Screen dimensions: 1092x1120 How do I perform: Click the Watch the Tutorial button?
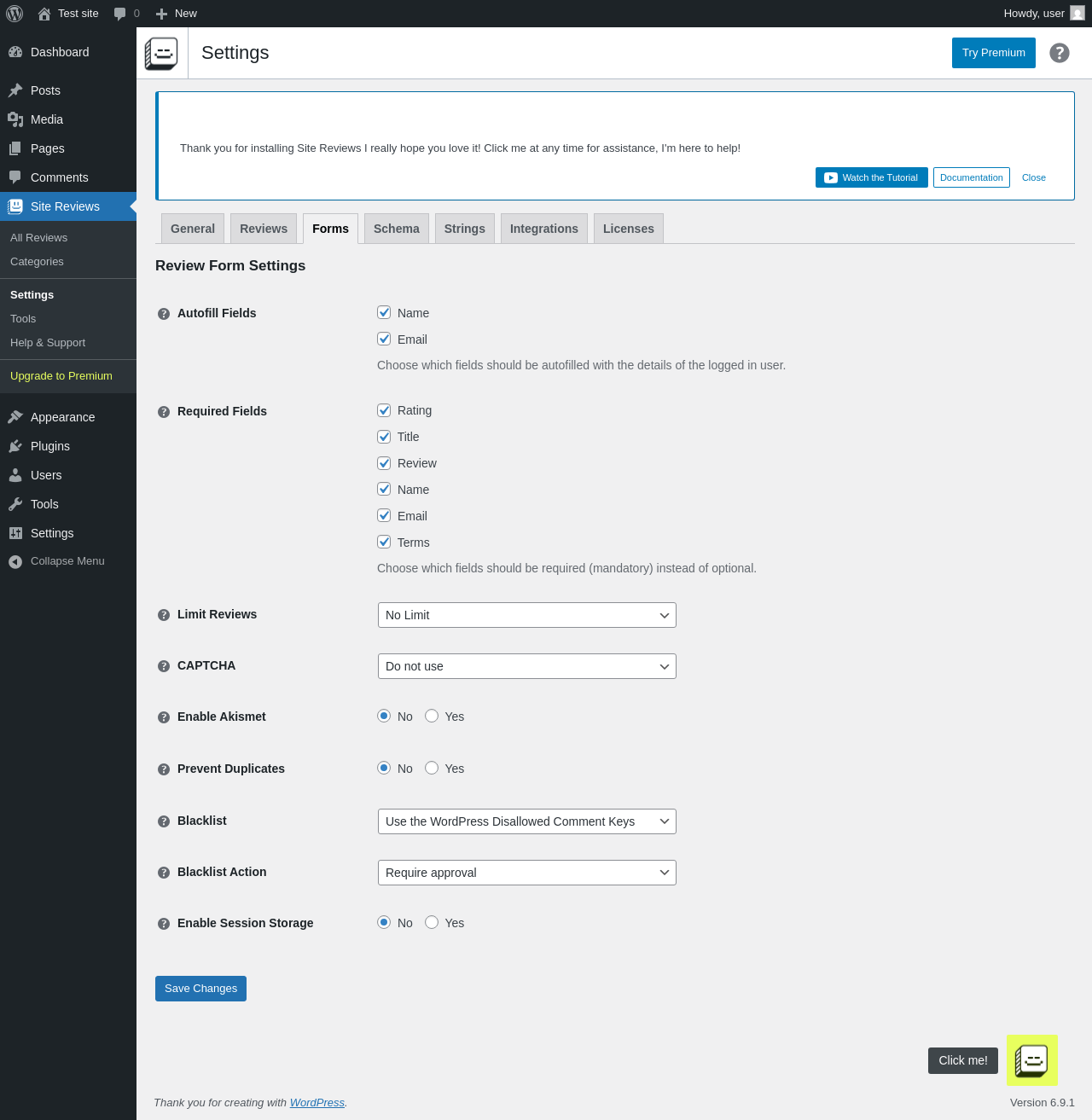pos(872,177)
